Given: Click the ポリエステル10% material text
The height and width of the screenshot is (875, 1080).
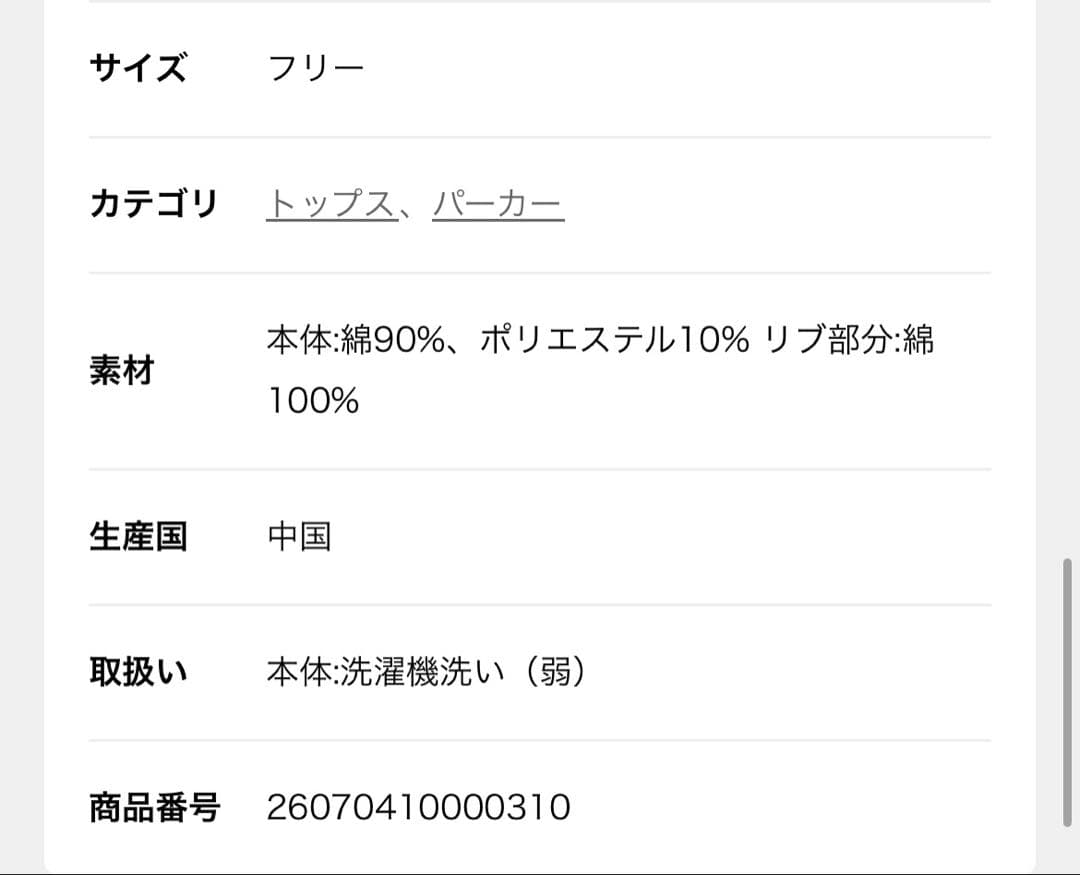Looking at the screenshot, I should coord(614,340).
